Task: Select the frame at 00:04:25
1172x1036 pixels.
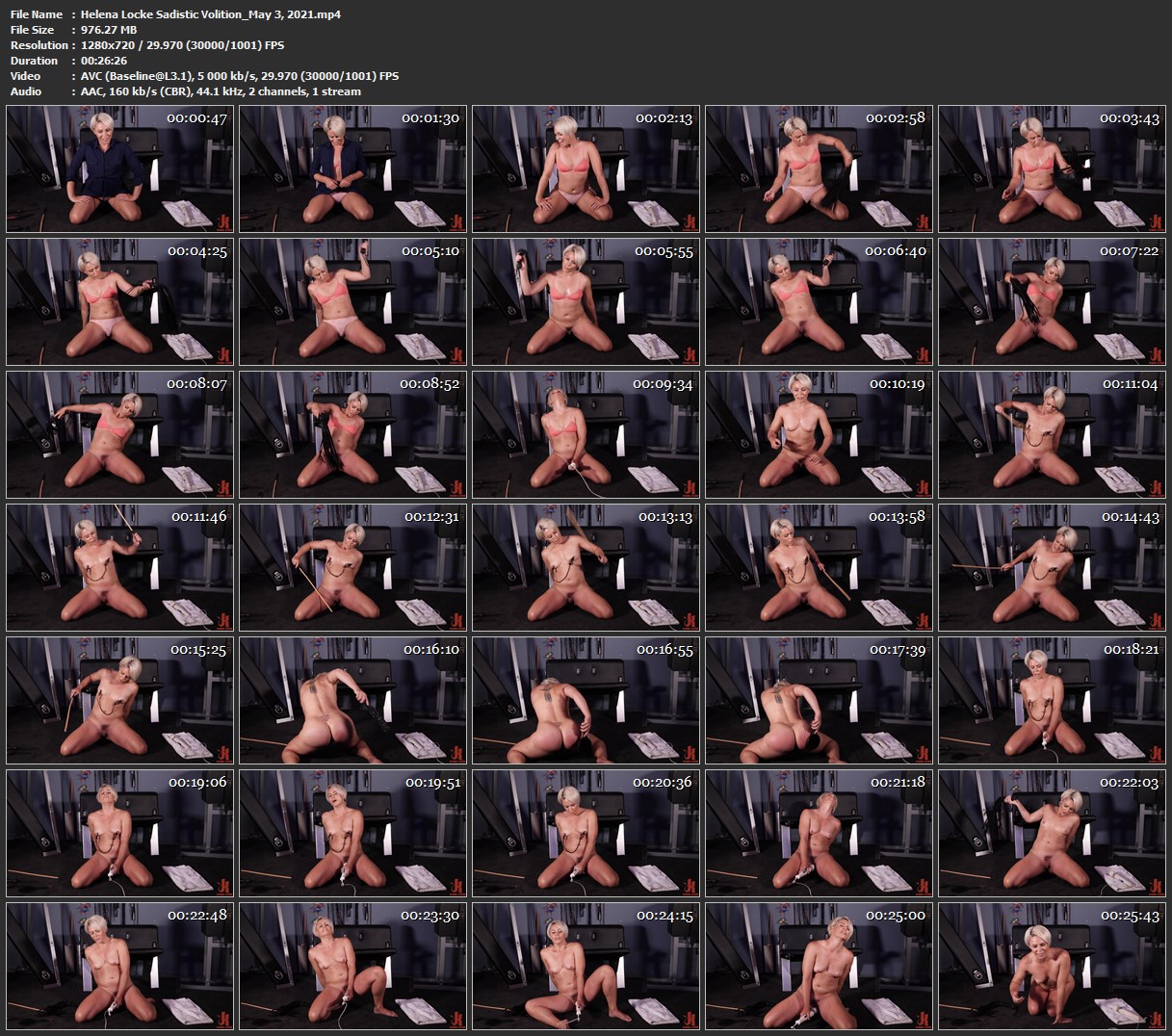Action: coord(120,301)
